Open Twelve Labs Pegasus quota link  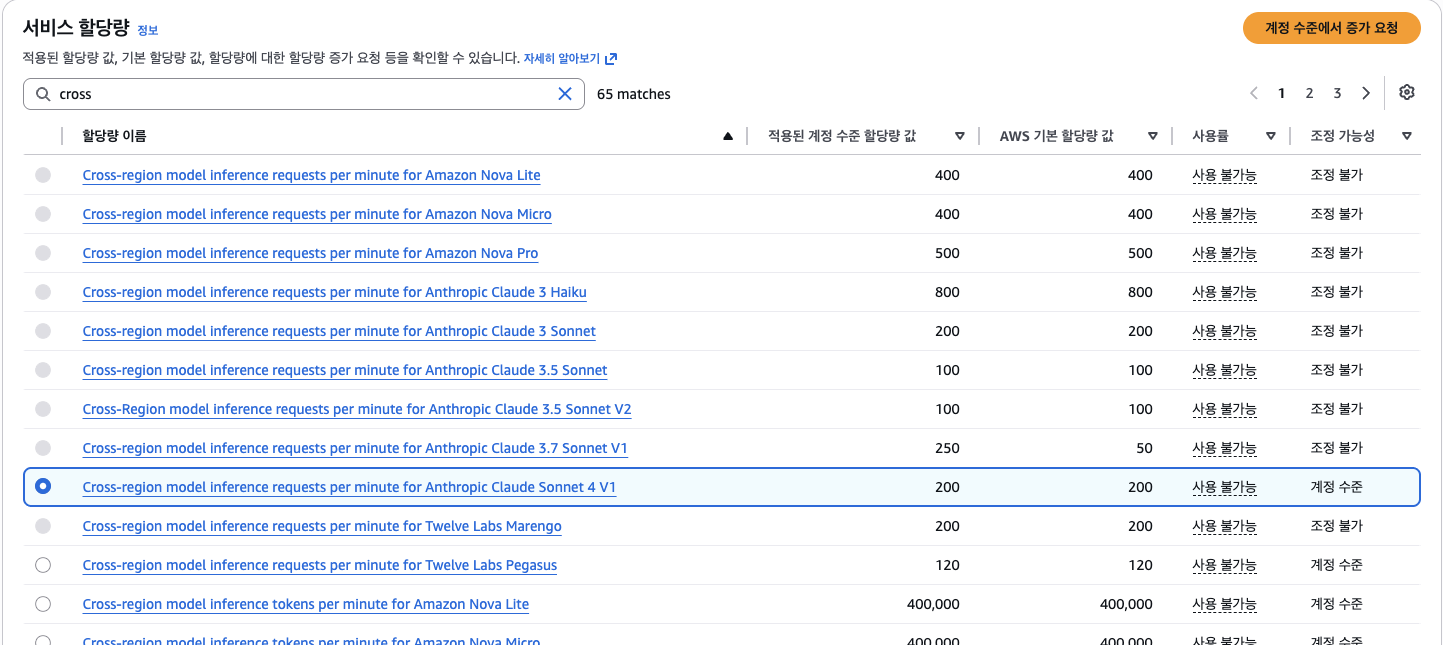tap(320, 565)
